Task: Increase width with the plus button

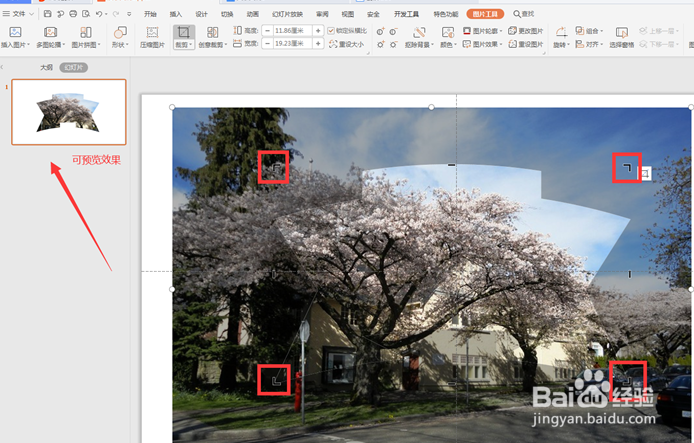Action: tap(318, 43)
